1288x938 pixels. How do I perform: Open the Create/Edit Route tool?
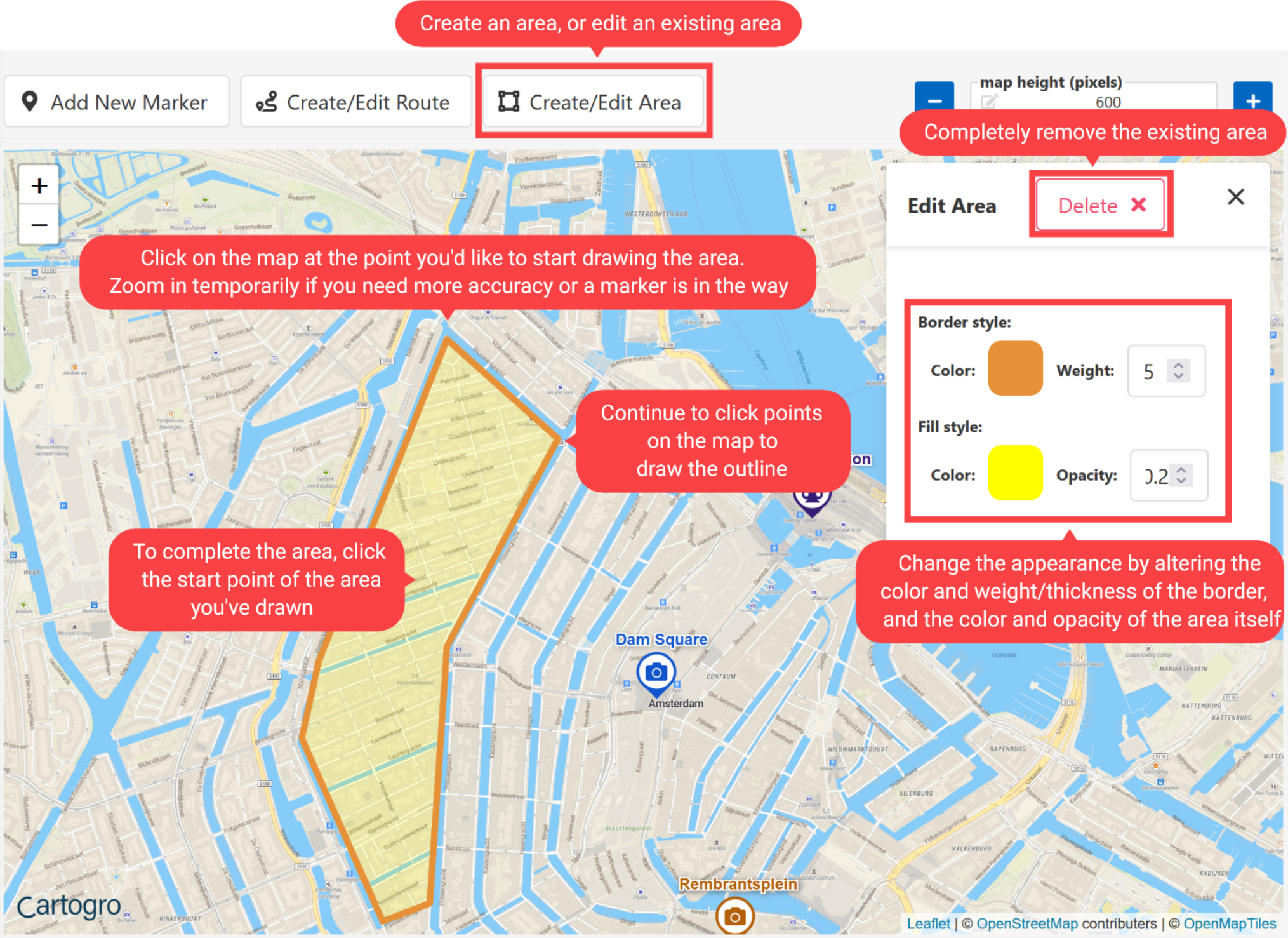[x=355, y=102]
